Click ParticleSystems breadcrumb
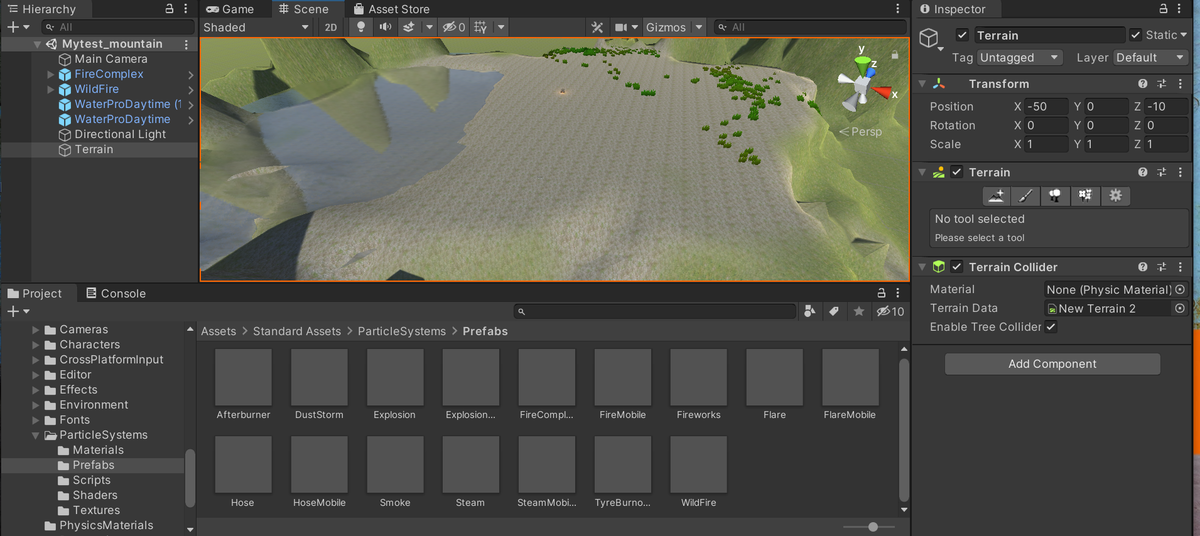Screen dimensions: 1200x536 pos(402,331)
